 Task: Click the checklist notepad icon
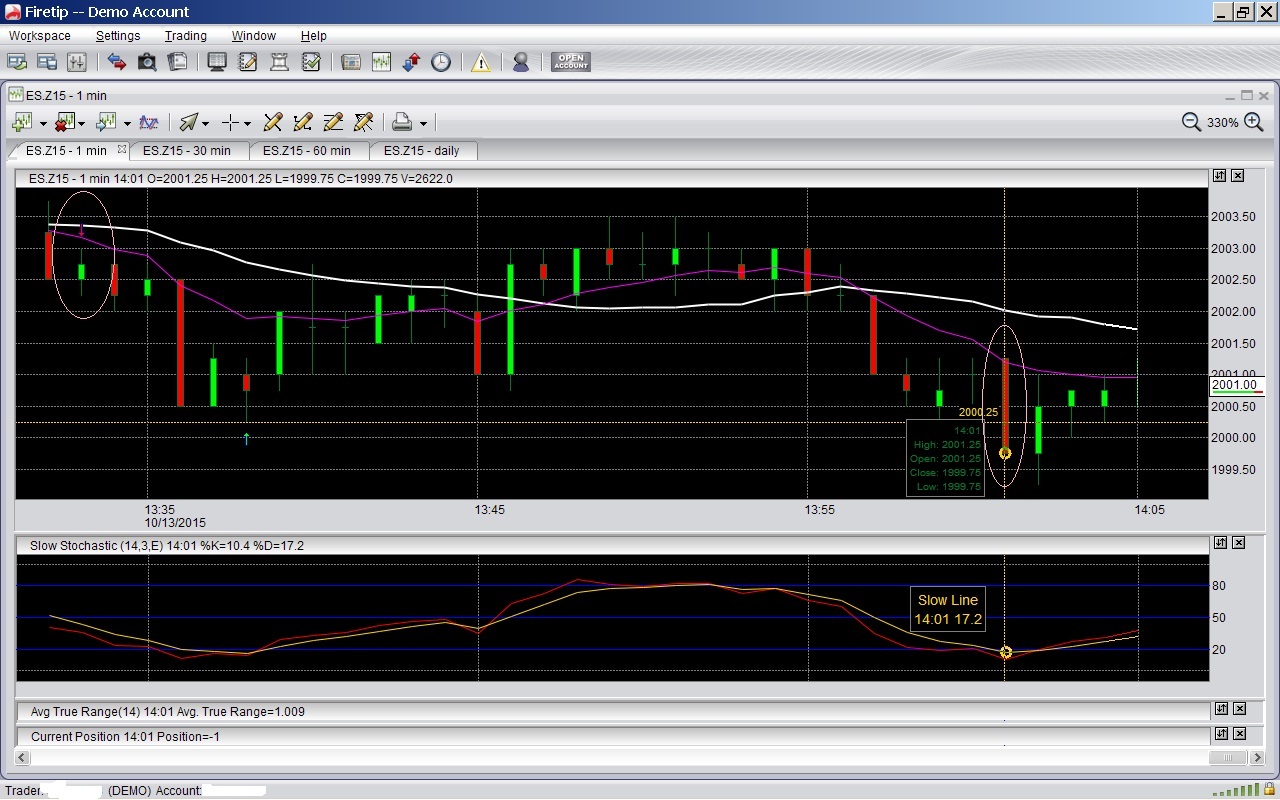(310, 62)
